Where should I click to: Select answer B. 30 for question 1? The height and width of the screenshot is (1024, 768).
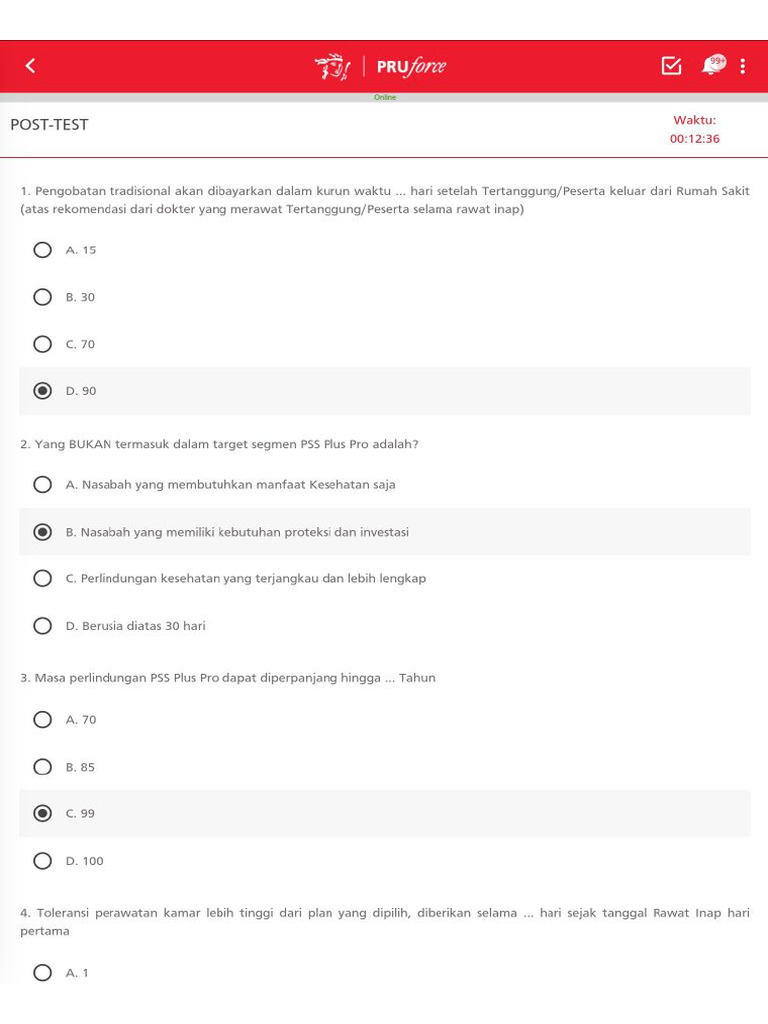point(43,297)
